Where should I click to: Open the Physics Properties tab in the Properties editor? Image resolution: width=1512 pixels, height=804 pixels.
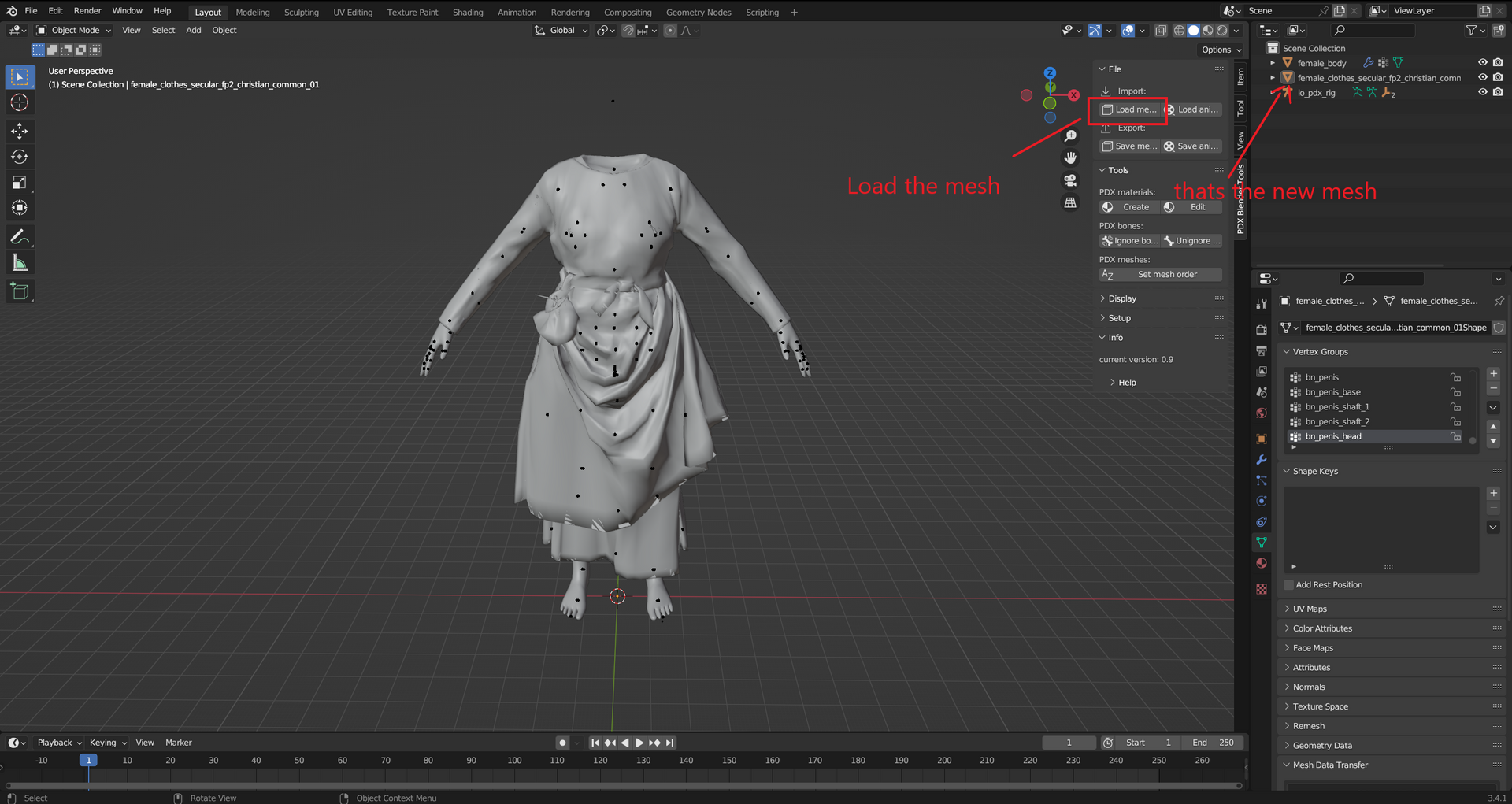[1262, 499]
